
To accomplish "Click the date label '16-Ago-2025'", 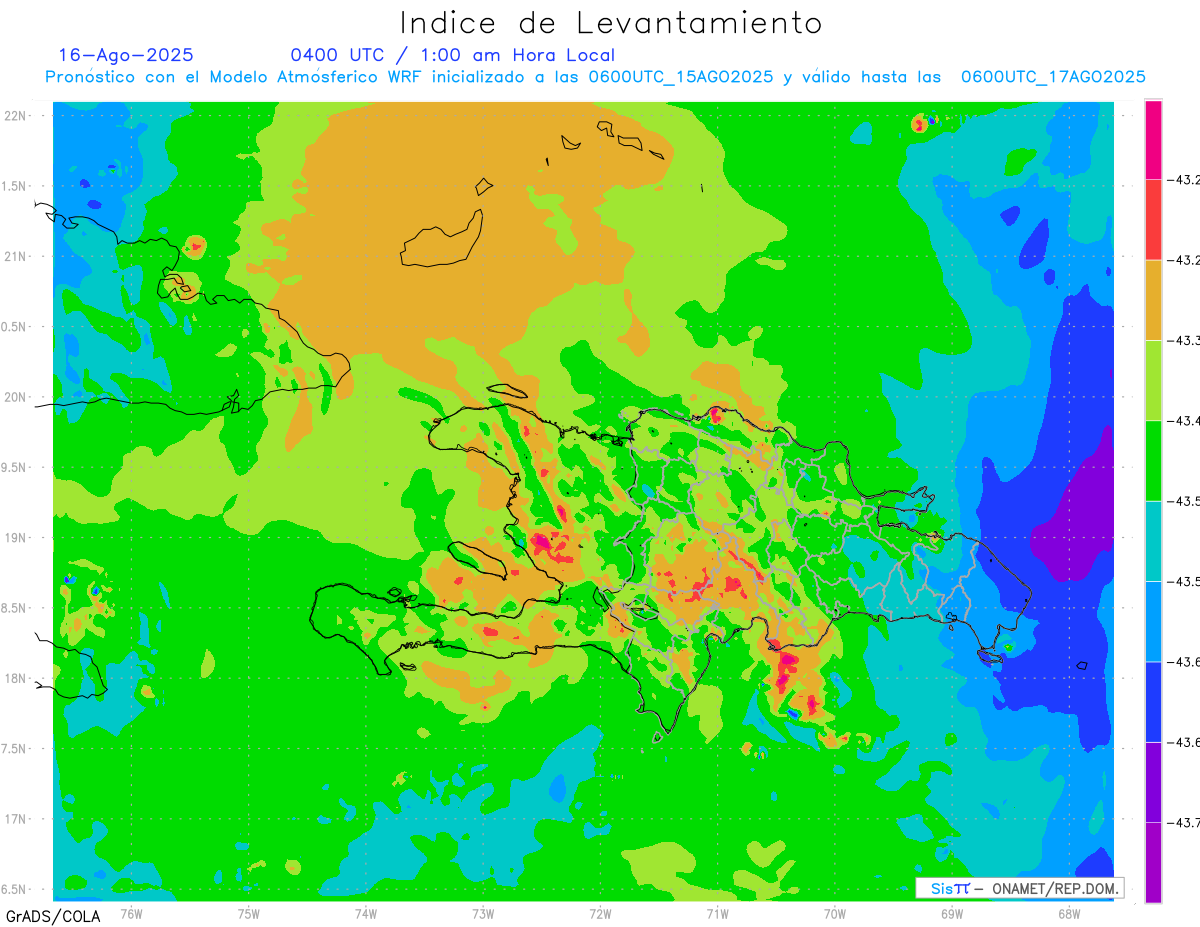I will pyautogui.click(x=126, y=55).
